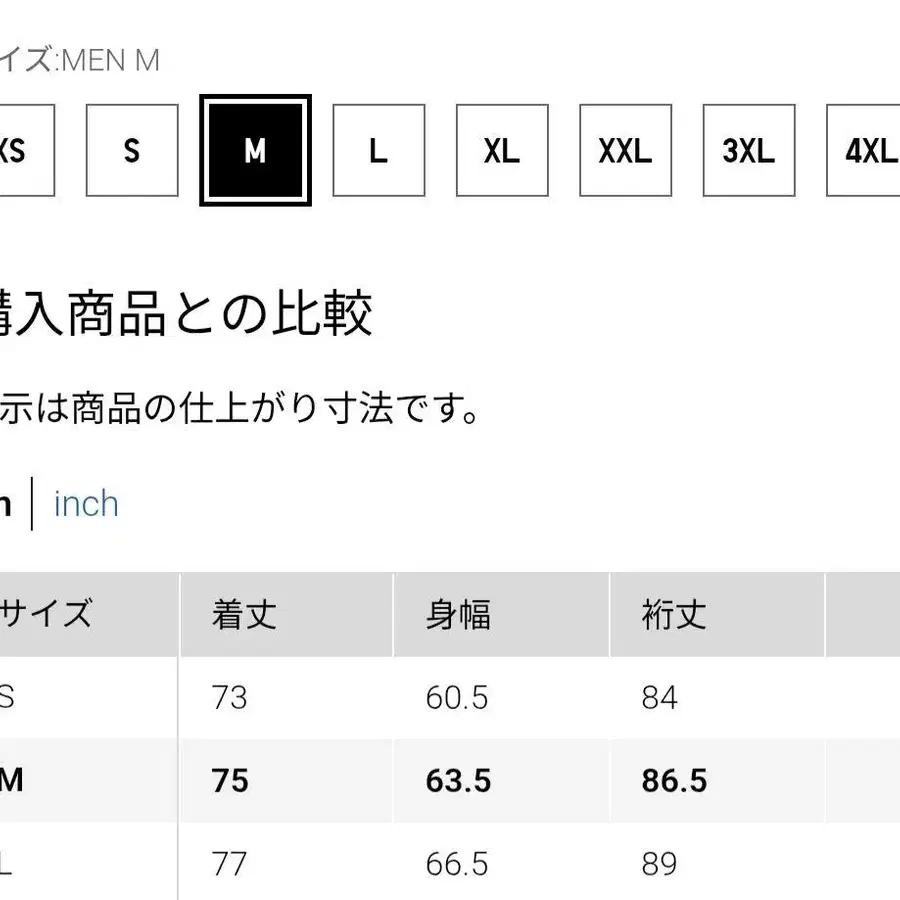Select the XL size button
Viewport: 900px width, 900px height.
[x=502, y=151]
